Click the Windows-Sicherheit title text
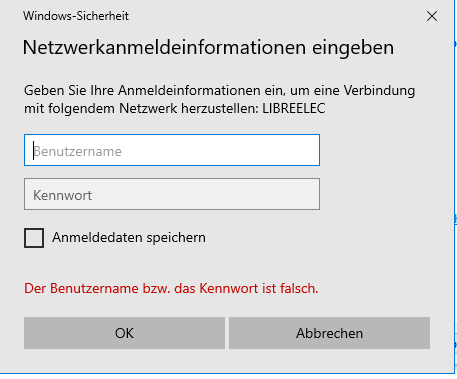 pyautogui.click(x=76, y=16)
